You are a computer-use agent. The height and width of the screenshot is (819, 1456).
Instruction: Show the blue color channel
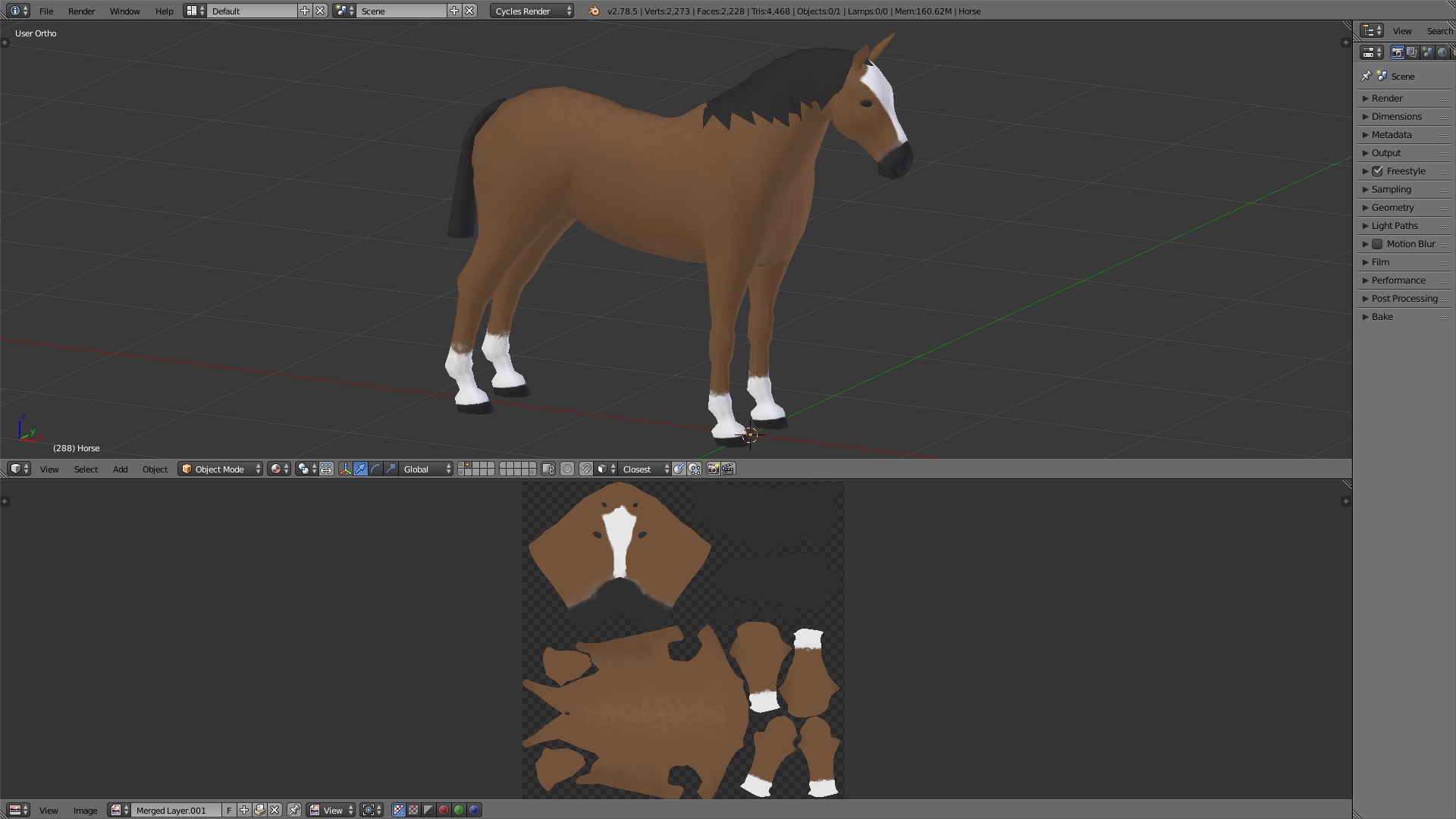pos(474,811)
